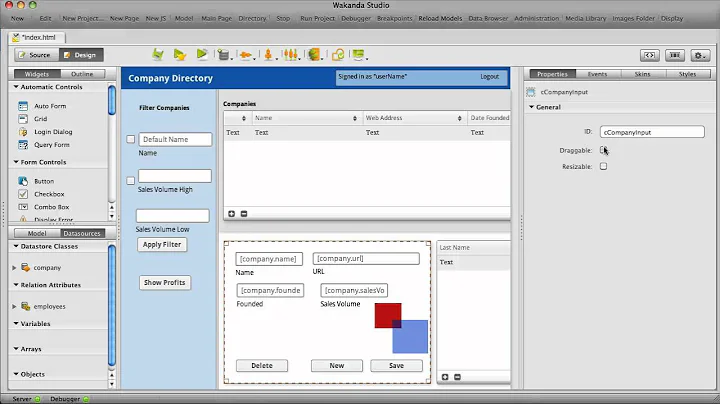Click the green Save toolbar icon
The image size is (720, 404).
click(x=158, y=55)
